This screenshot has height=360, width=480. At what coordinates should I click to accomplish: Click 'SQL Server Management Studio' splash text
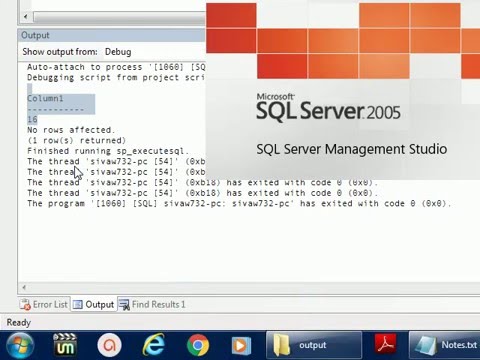coord(352,149)
